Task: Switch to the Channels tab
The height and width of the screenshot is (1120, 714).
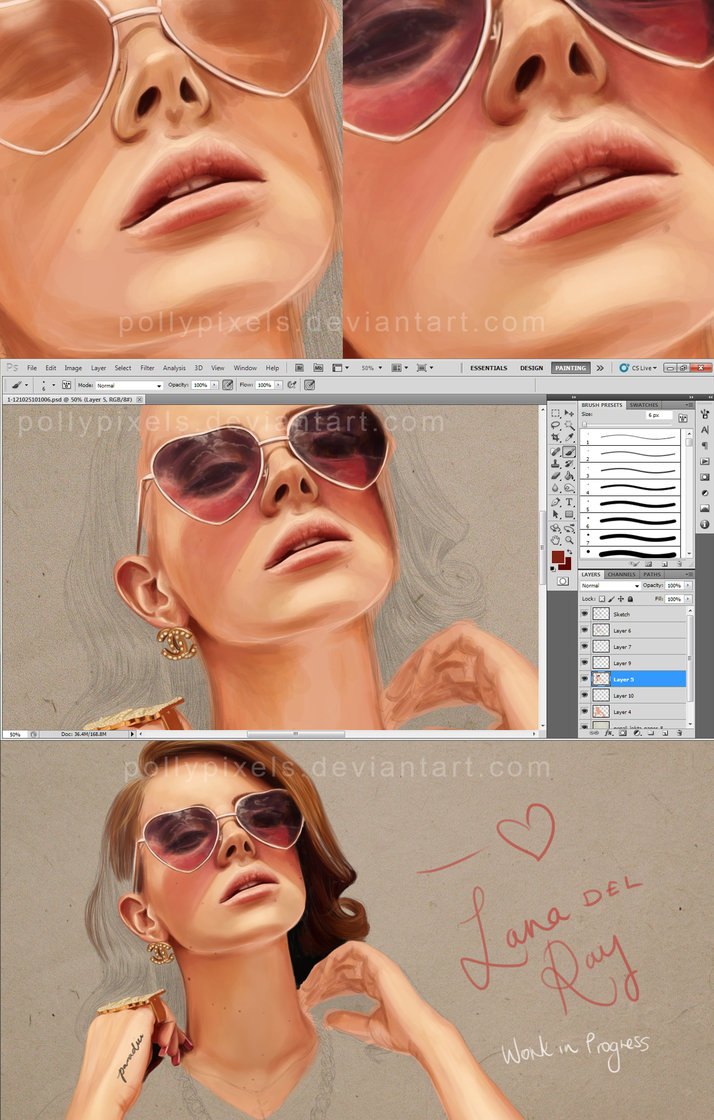Action: click(622, 574)
